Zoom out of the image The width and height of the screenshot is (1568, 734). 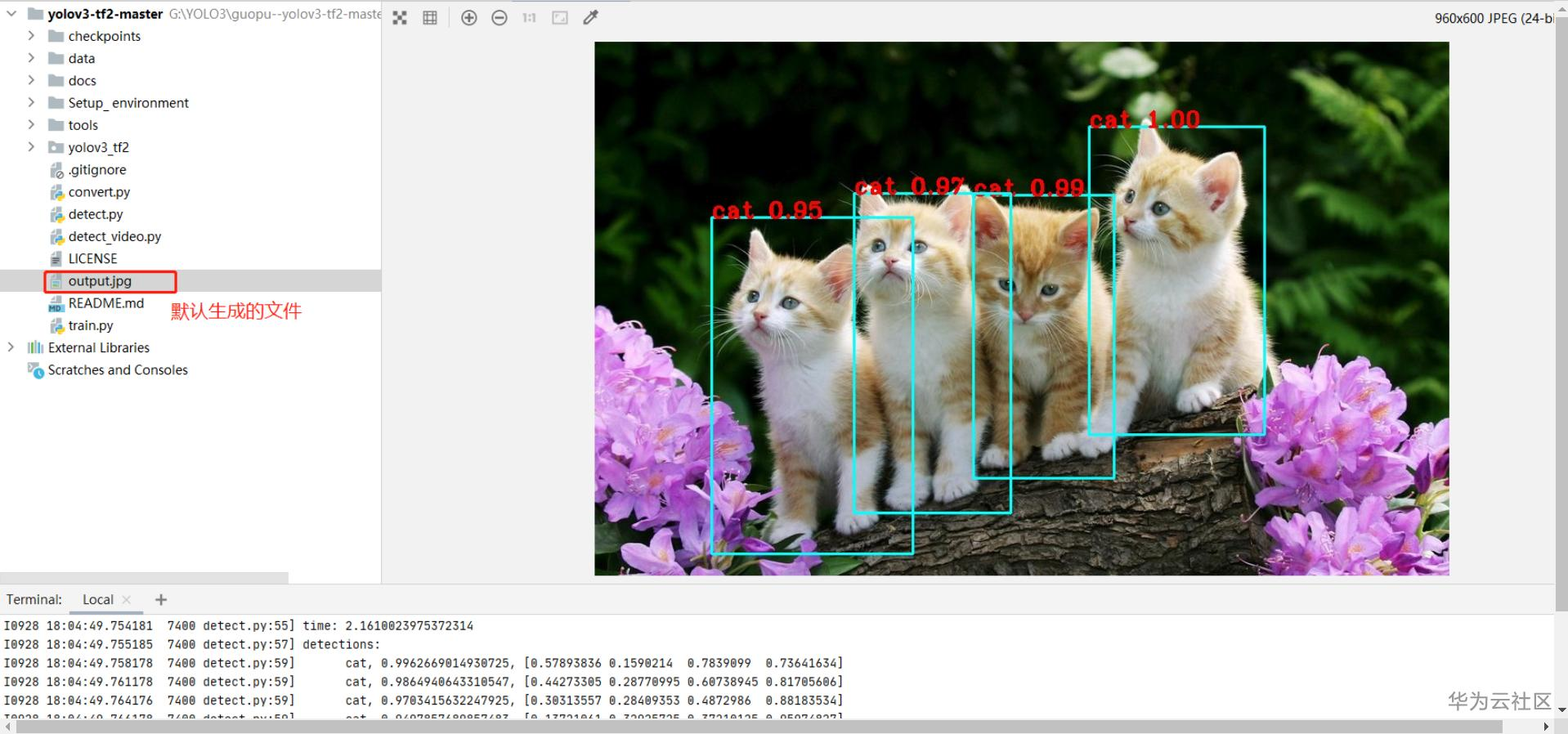point(500,18)
